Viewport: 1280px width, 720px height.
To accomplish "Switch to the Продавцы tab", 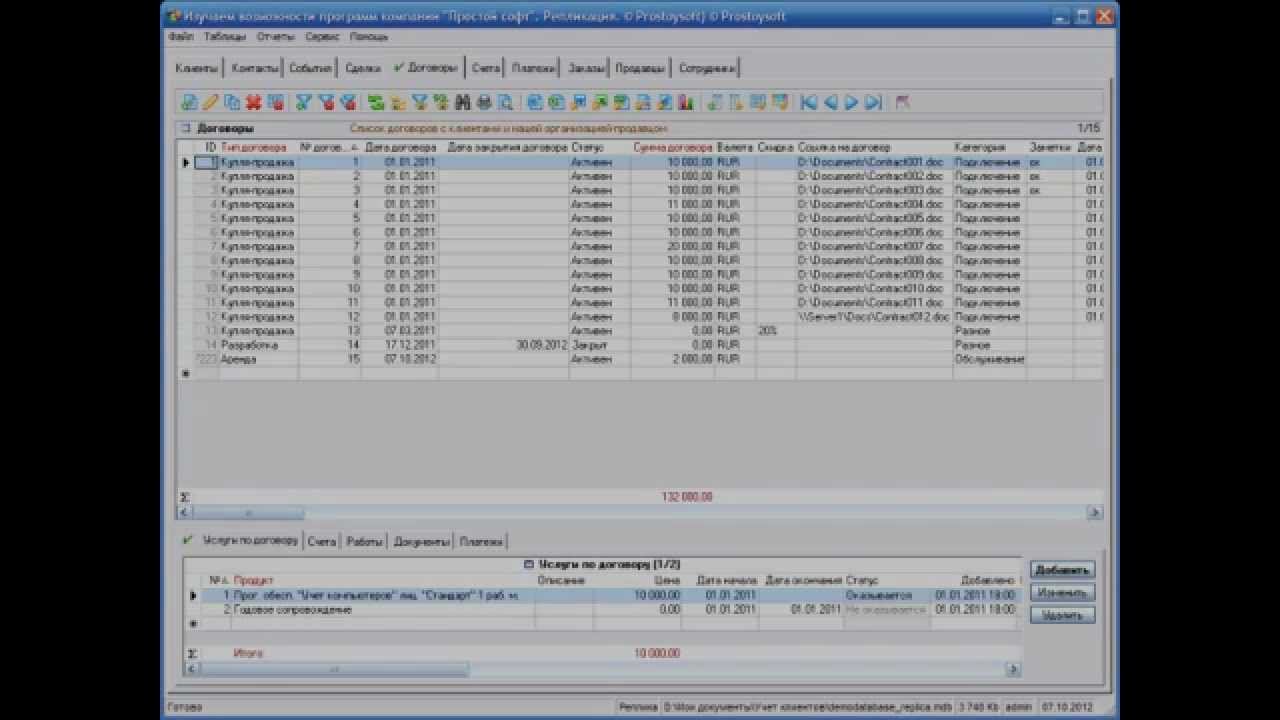I will pos(640,68).
